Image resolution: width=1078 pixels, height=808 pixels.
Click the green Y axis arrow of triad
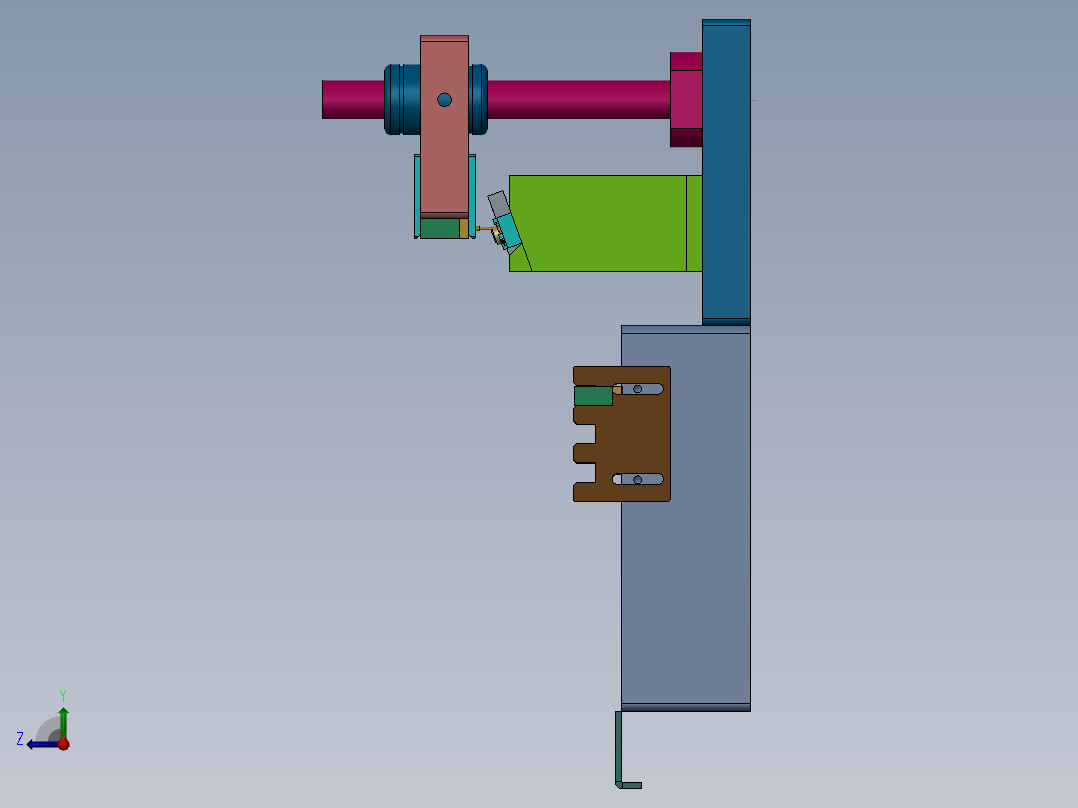coord(63,722)
